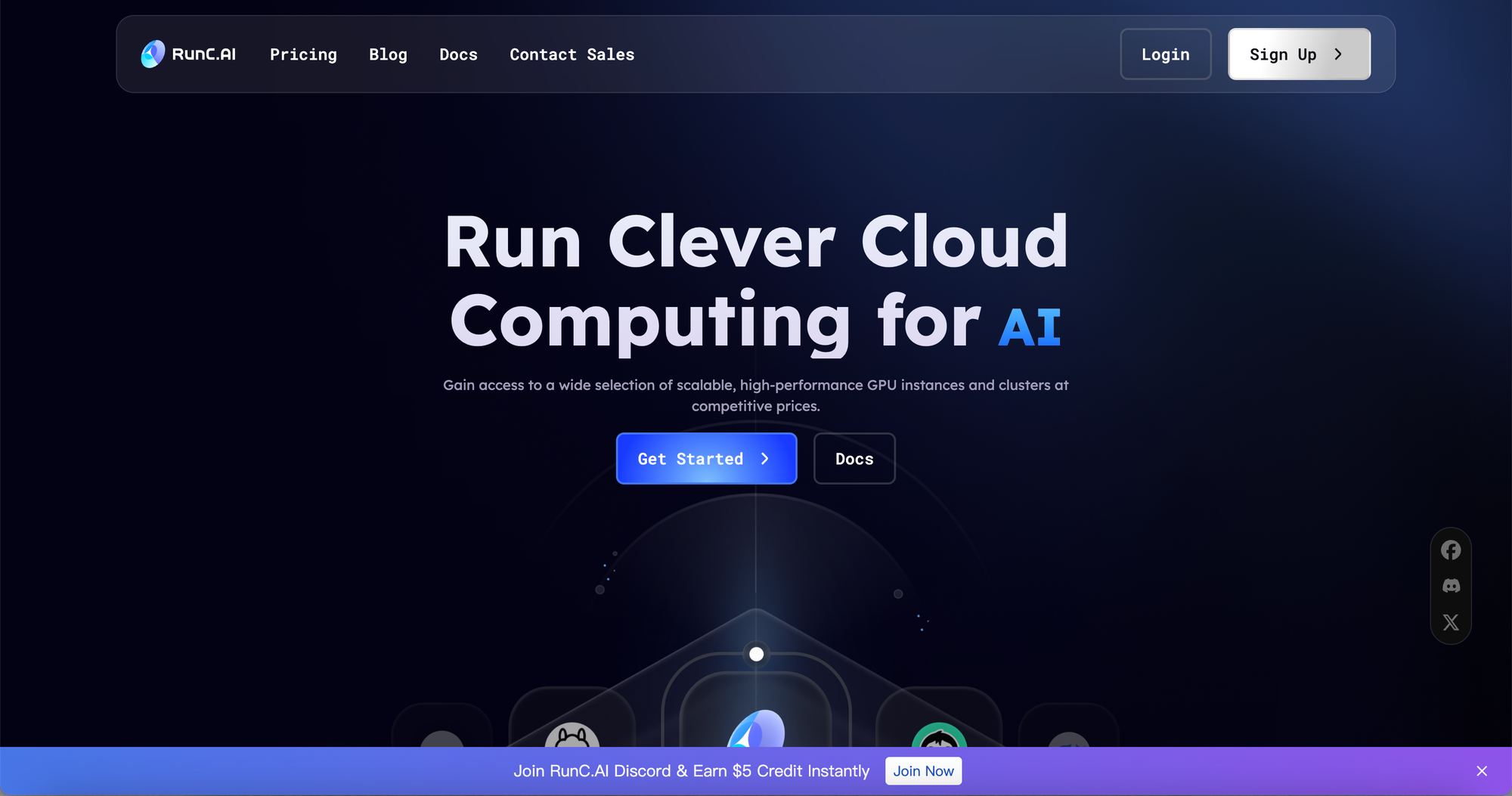Click the 'Join RunC.AI Discord & Earn $5 Credit Instantly' text
Screen dimensions: 1512x796
coord(692,771)
